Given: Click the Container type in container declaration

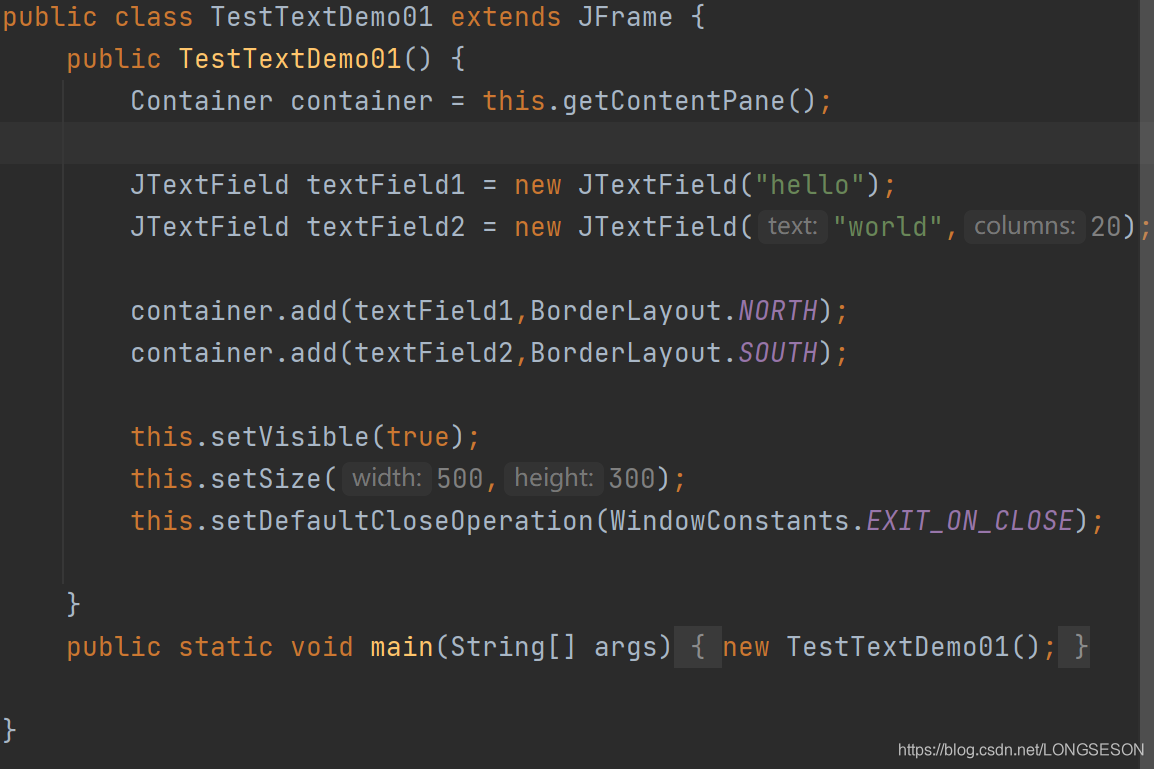Looking at the screenshot, I should pyautogui.click(x=202, y=101).
